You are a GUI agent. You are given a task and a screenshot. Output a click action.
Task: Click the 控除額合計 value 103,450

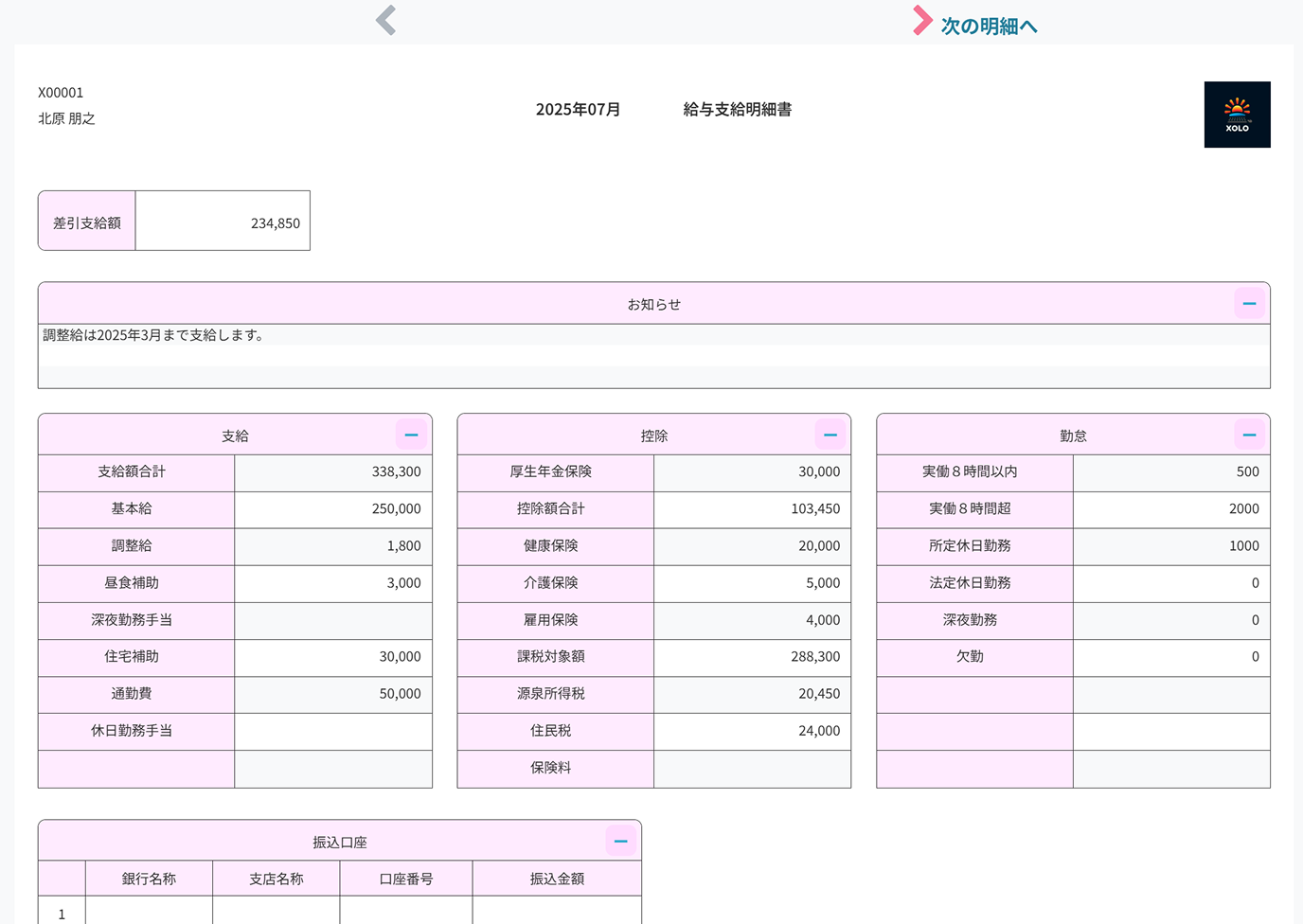click(x=814, y=508)
